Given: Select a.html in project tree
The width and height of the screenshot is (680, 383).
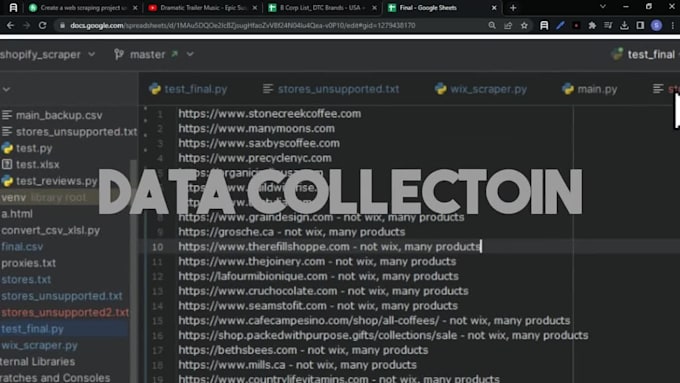Looking at the screenshot, I should click(16, 214).
